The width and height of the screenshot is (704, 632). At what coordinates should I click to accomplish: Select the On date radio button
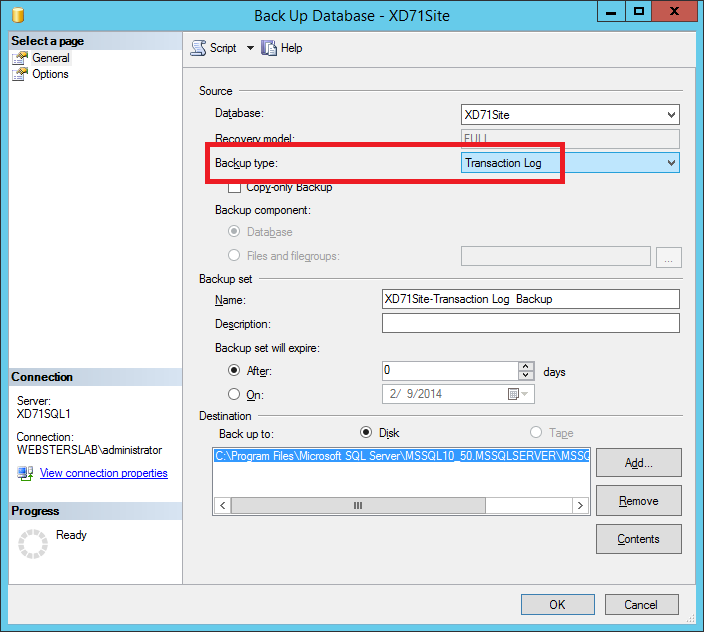click(x=235, y=394)
